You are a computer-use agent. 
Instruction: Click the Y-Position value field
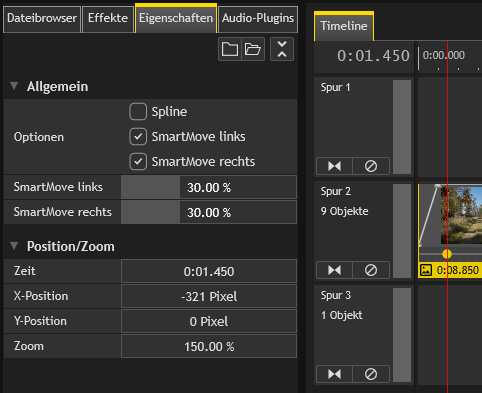click(209, 321)
